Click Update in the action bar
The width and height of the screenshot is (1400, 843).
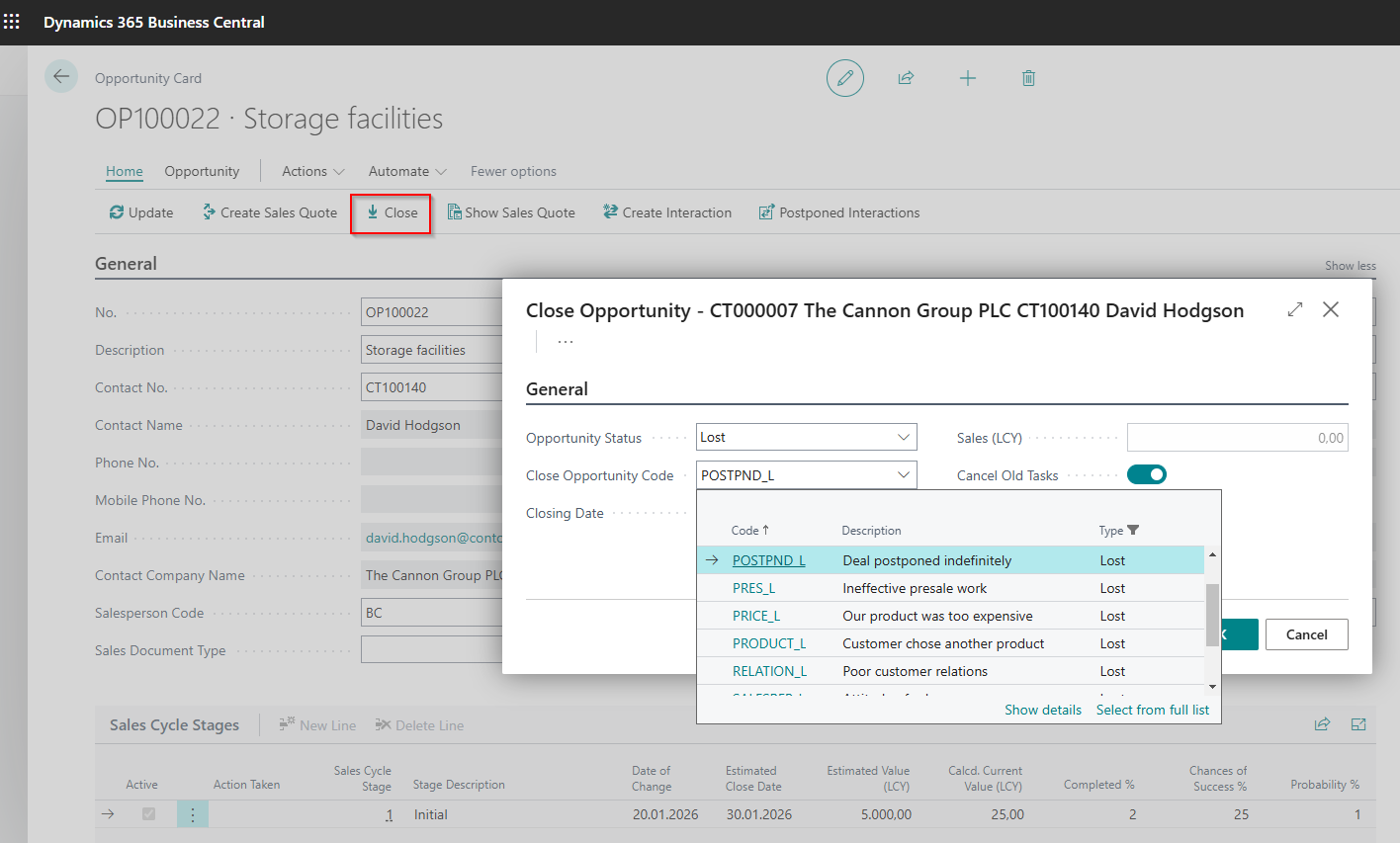point(140,212)
